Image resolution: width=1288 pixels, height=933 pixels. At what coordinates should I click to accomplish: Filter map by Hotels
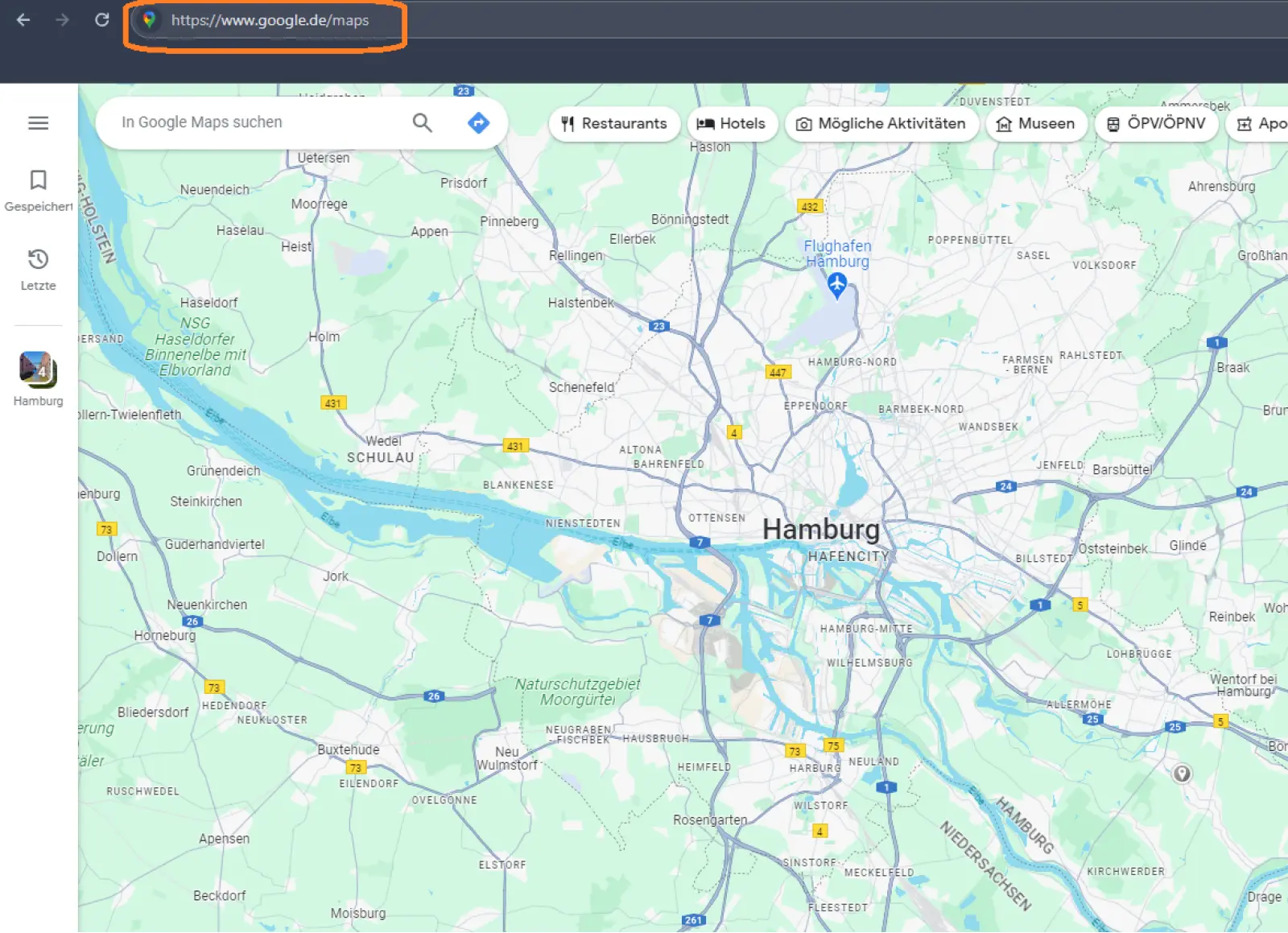pyautogui.click(x=732, y=124)
